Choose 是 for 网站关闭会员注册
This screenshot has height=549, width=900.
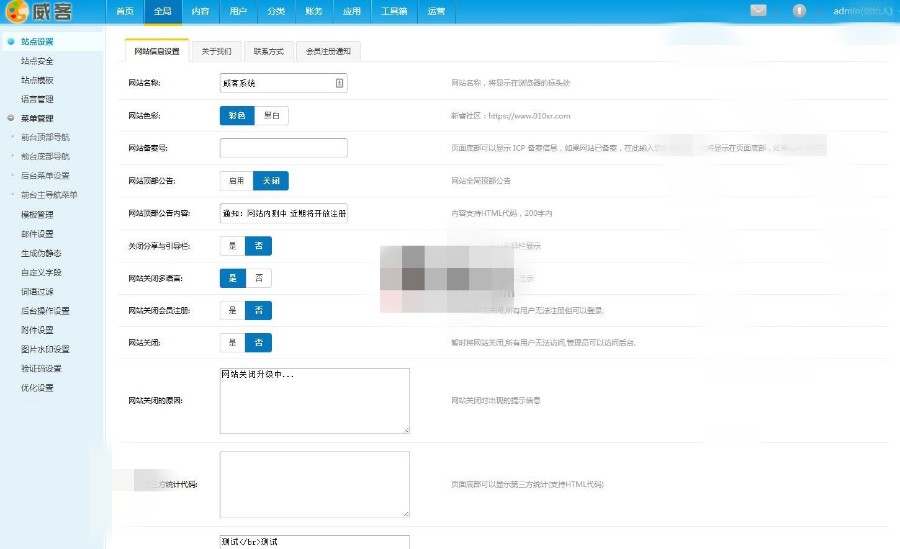coord(232,310)
